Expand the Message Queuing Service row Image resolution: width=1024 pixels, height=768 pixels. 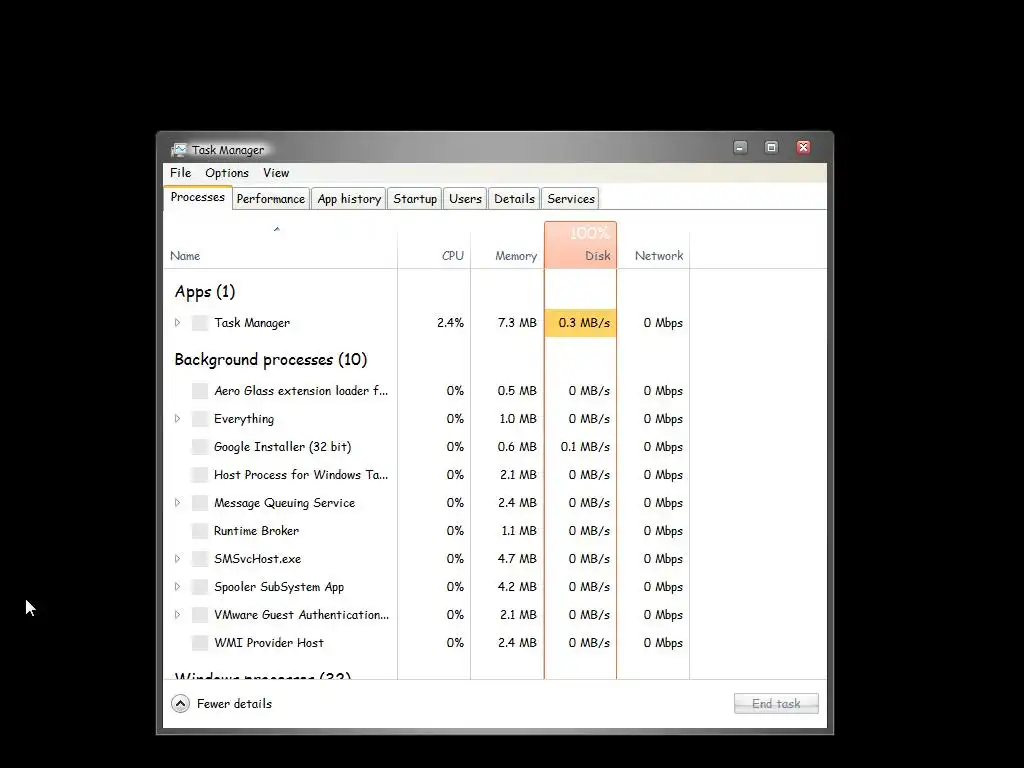click(177, 503)
